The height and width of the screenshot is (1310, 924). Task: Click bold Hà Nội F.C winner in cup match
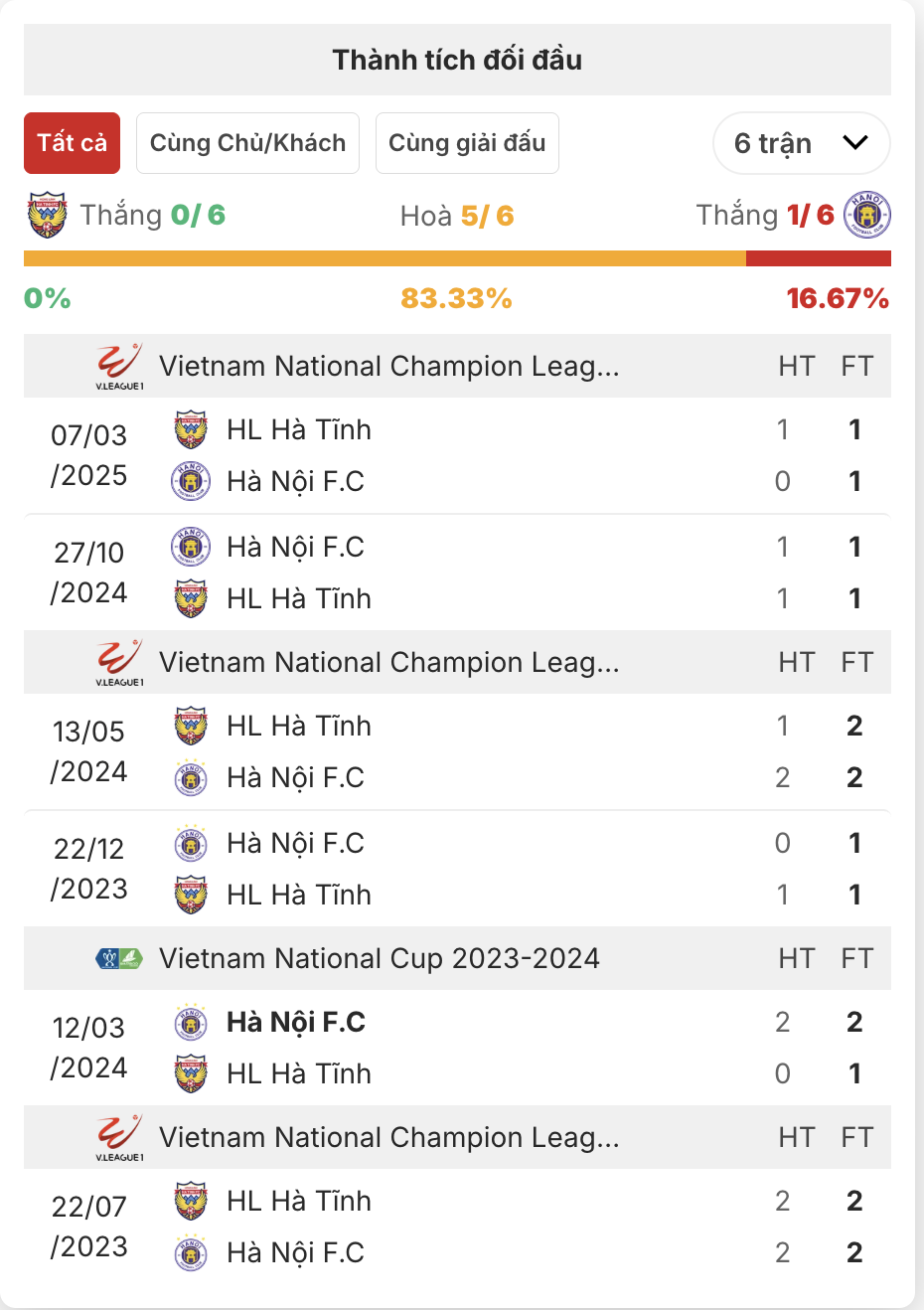pos(296,1022)
